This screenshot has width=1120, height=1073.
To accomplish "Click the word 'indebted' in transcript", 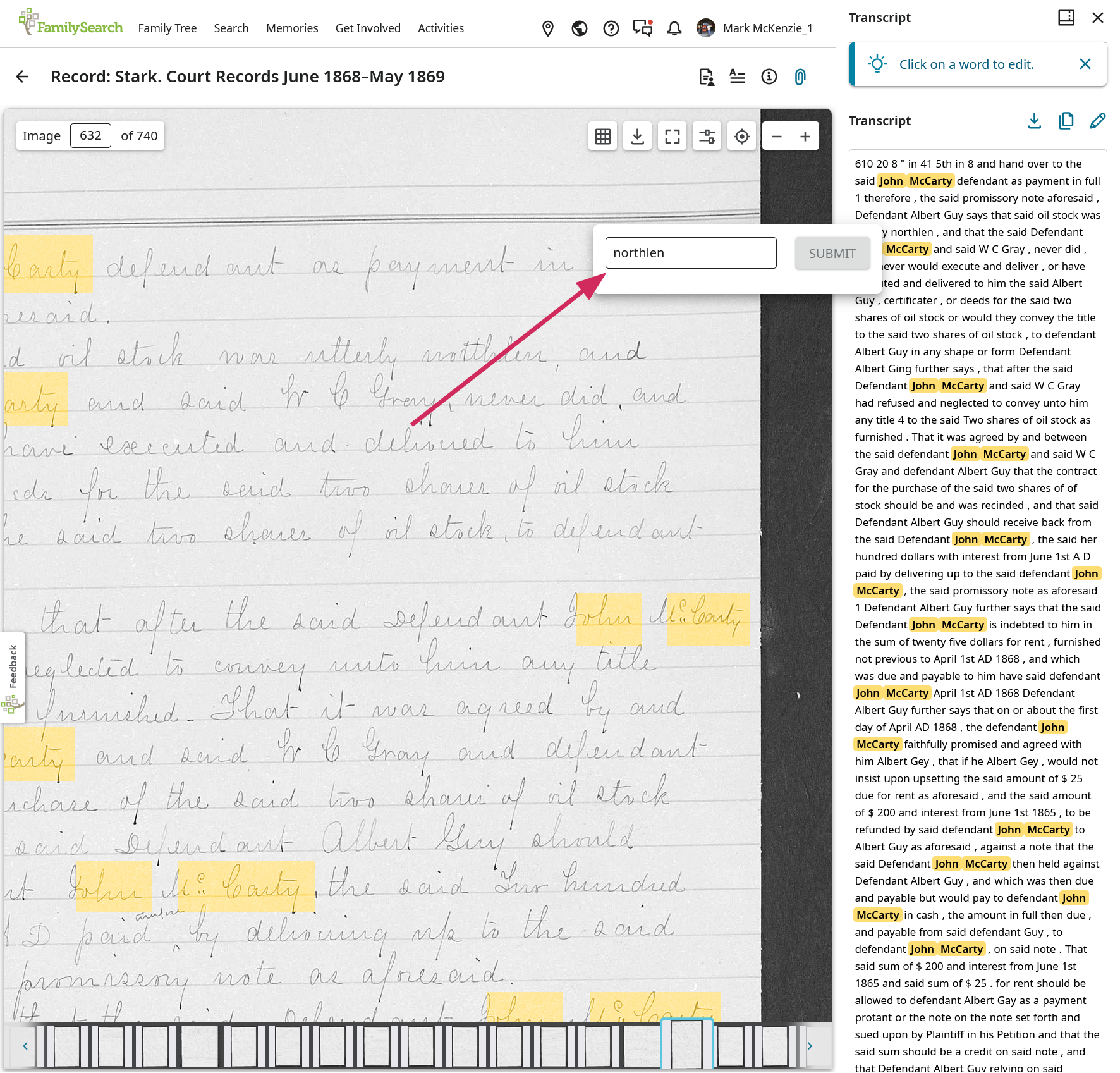I will pos(1021,625).
